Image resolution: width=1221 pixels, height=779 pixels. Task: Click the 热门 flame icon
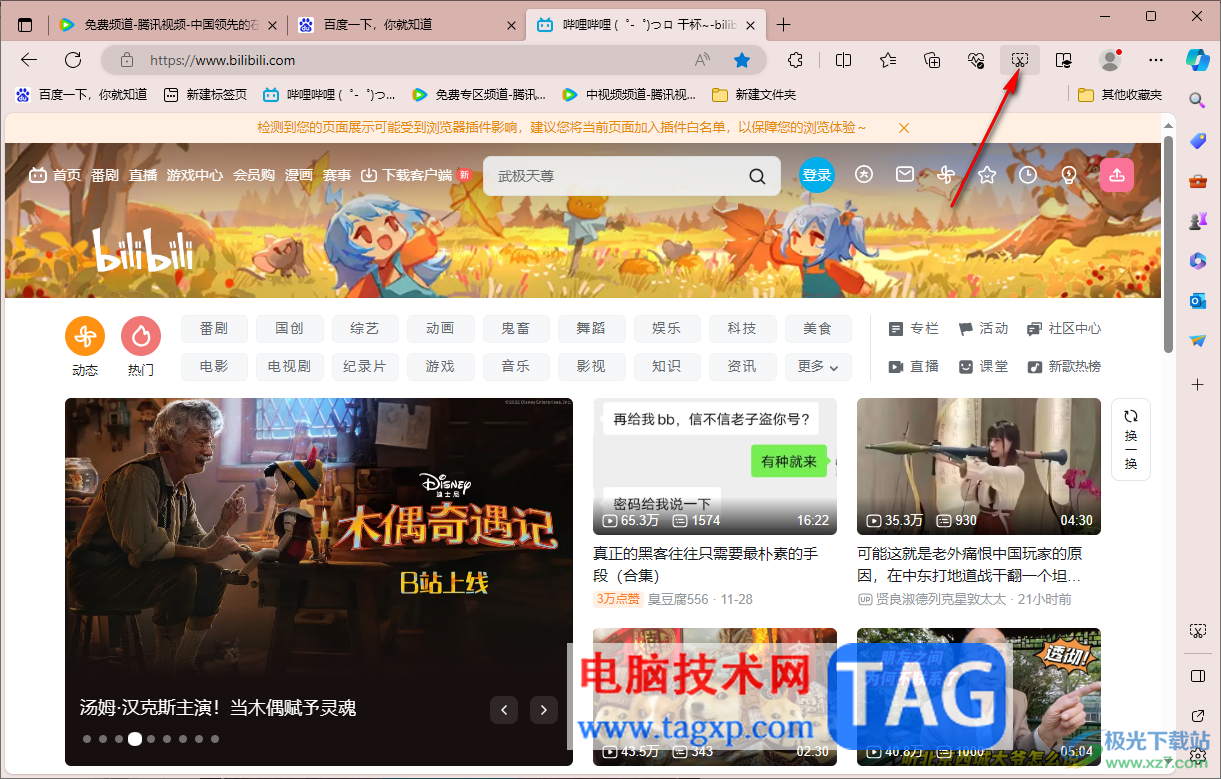pyautogui.click(x=141, y=337)
